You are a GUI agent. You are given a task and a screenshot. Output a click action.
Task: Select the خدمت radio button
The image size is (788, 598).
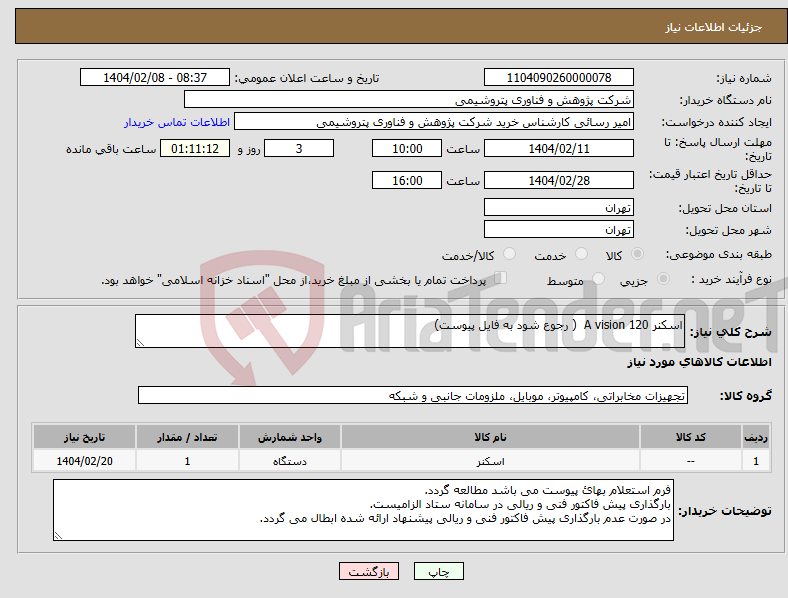tap(581, 254)
